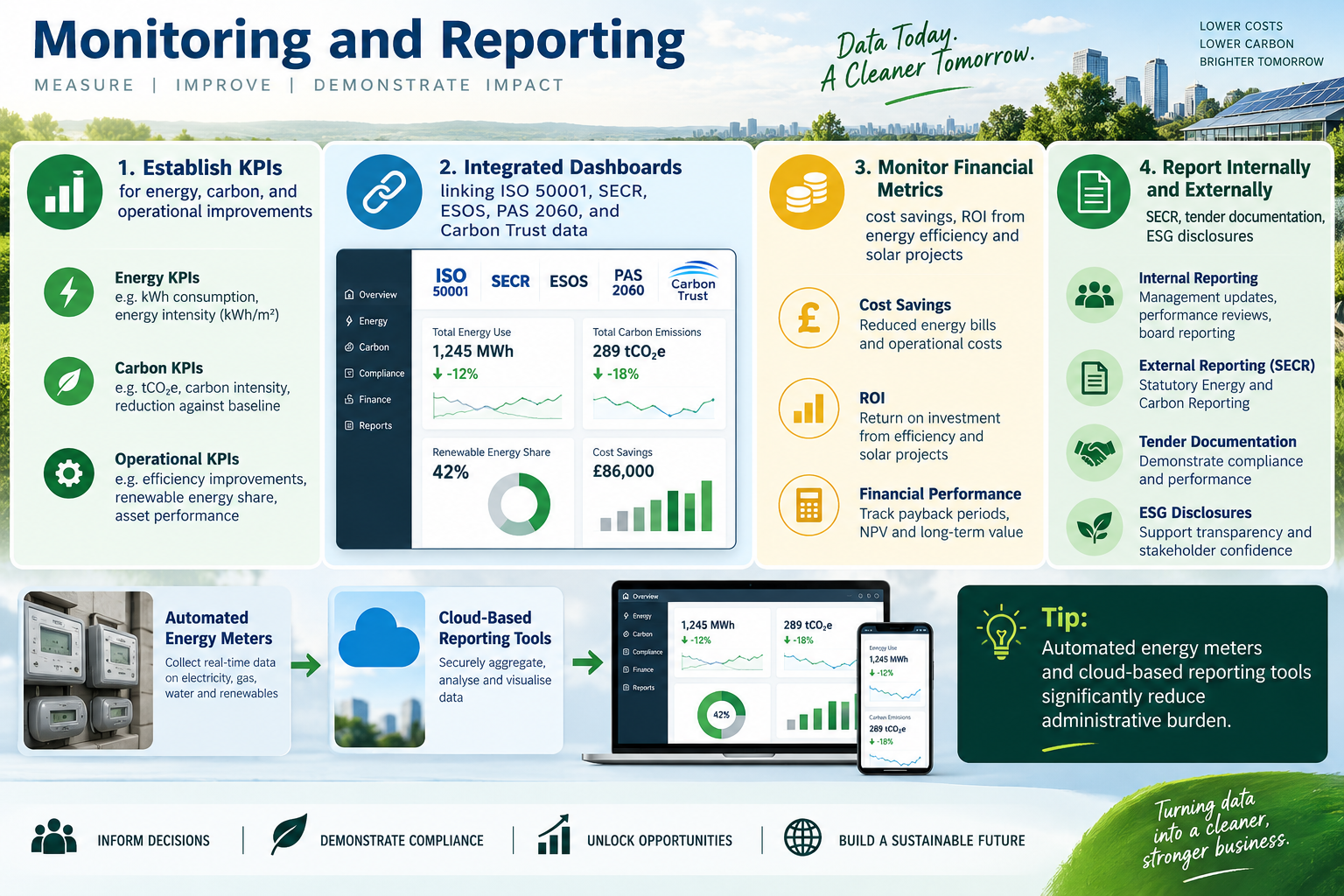Click the gear Operational KPIs icon

coord(69,473)
